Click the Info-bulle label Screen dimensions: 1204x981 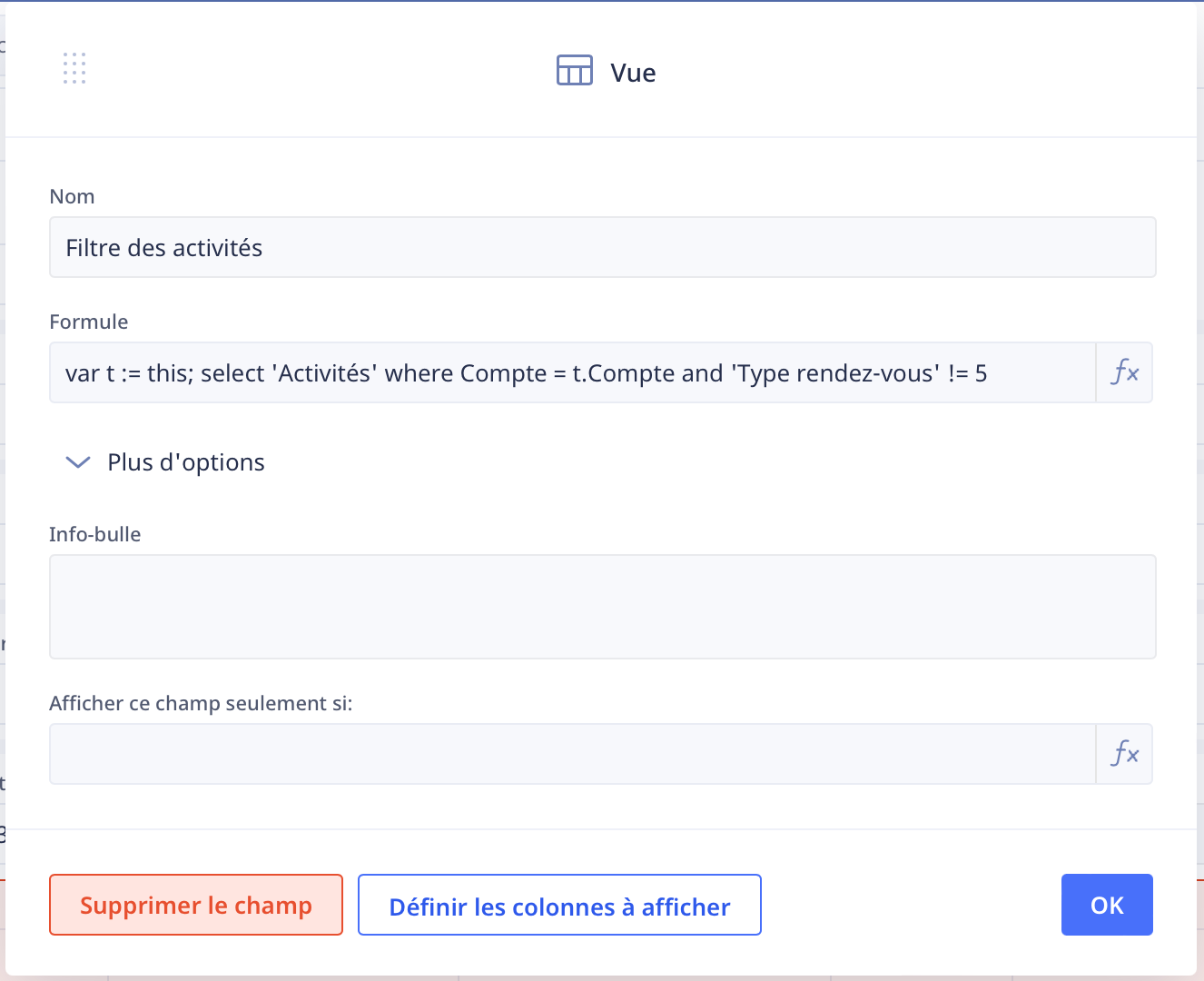95,534
